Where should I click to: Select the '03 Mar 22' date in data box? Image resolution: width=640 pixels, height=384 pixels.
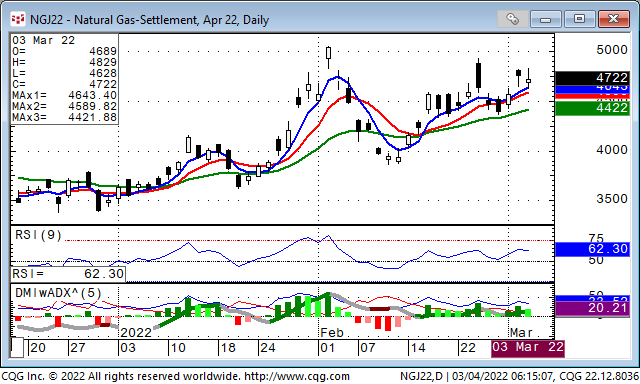coord(43,40)
